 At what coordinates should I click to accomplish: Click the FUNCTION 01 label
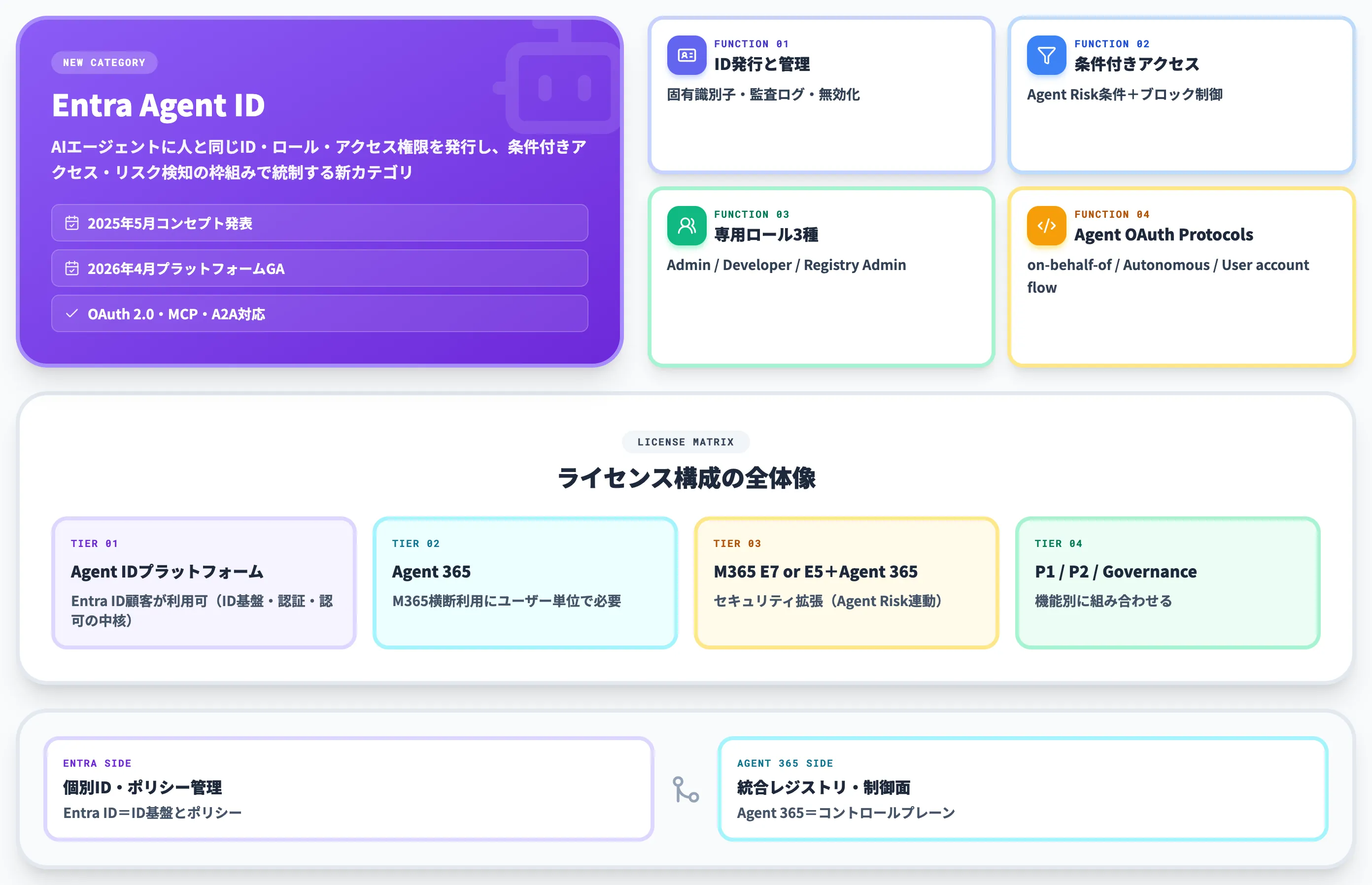tap(752, 44)
